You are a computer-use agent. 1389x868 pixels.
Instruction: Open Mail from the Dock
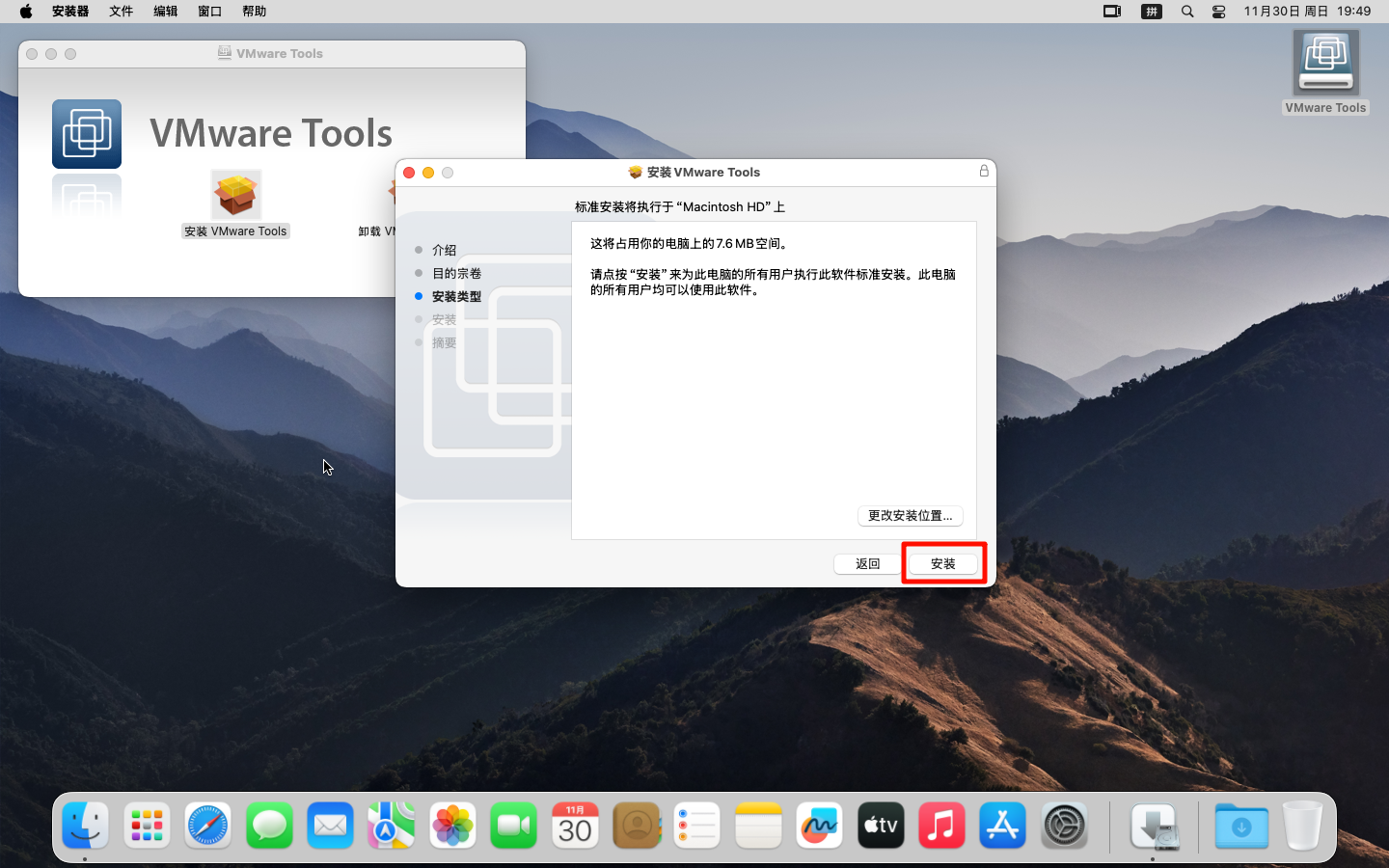tap(331, 826)
